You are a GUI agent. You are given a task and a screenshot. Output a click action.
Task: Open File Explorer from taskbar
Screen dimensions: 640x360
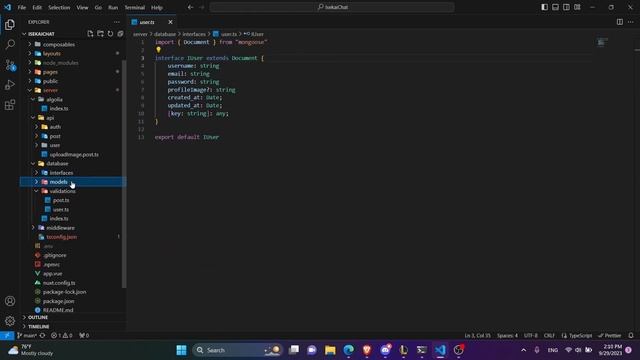[330, 350]
